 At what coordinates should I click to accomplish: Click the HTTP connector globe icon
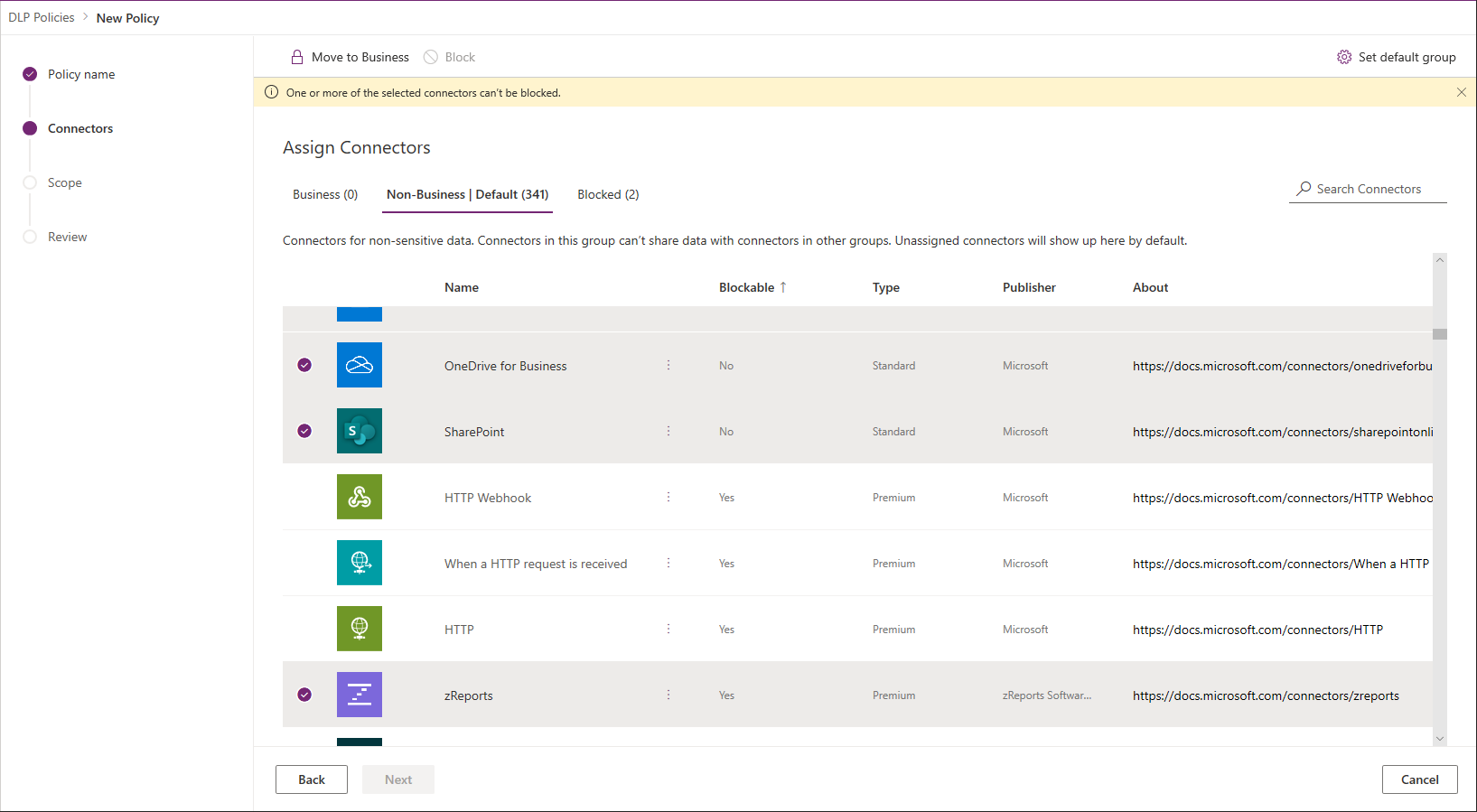tap(360, 629)
